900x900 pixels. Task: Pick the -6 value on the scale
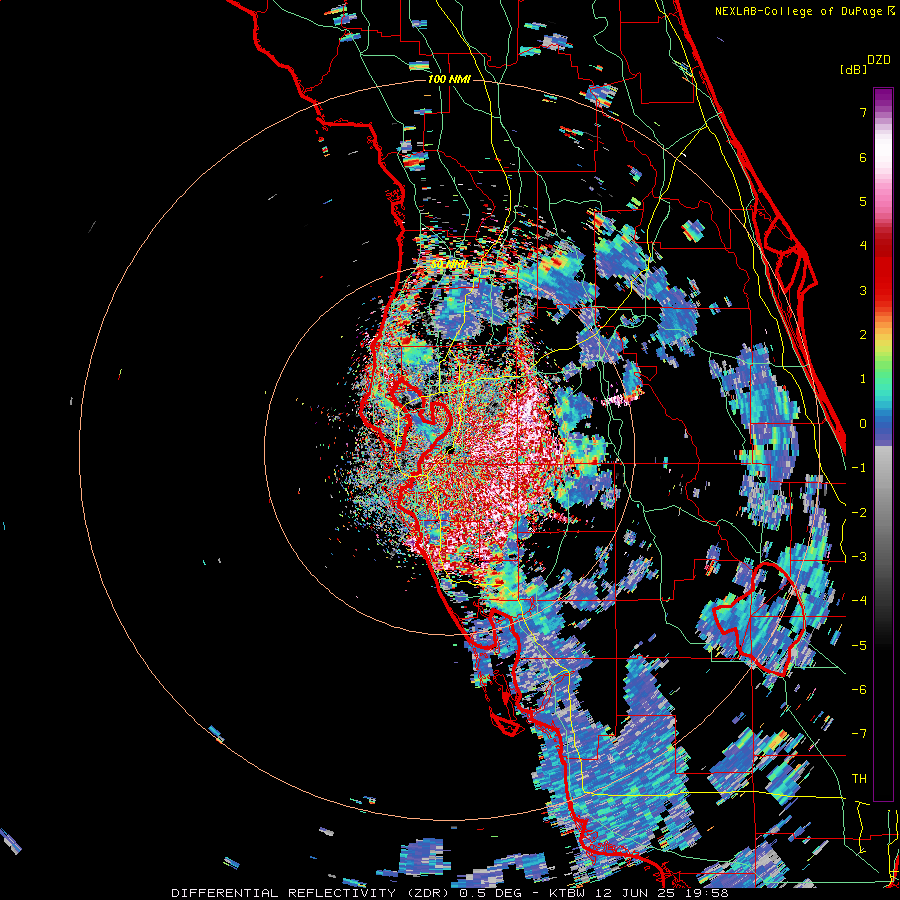tap(859, 690)
